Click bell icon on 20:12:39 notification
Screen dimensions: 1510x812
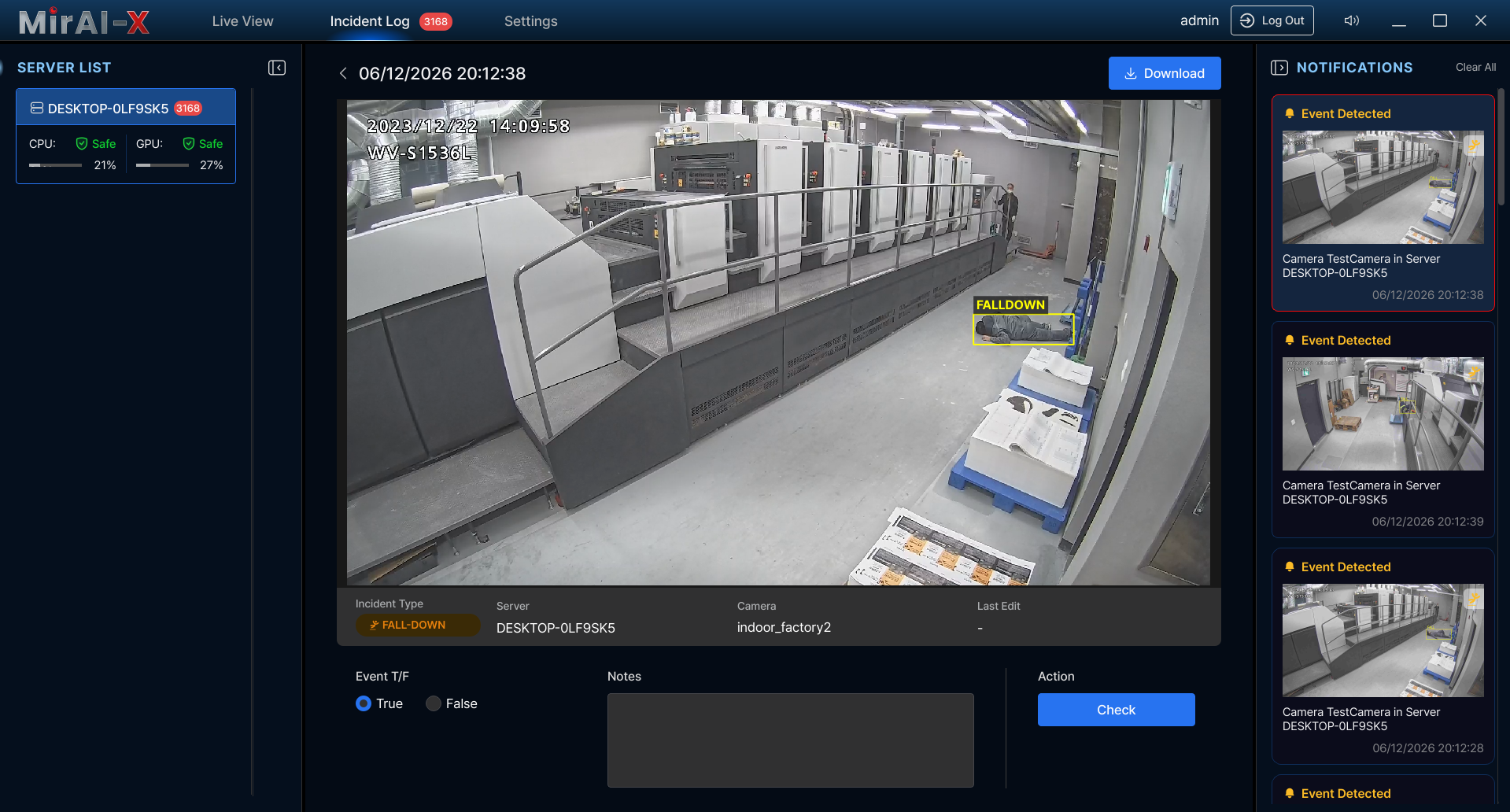(x=1289, y=340)
